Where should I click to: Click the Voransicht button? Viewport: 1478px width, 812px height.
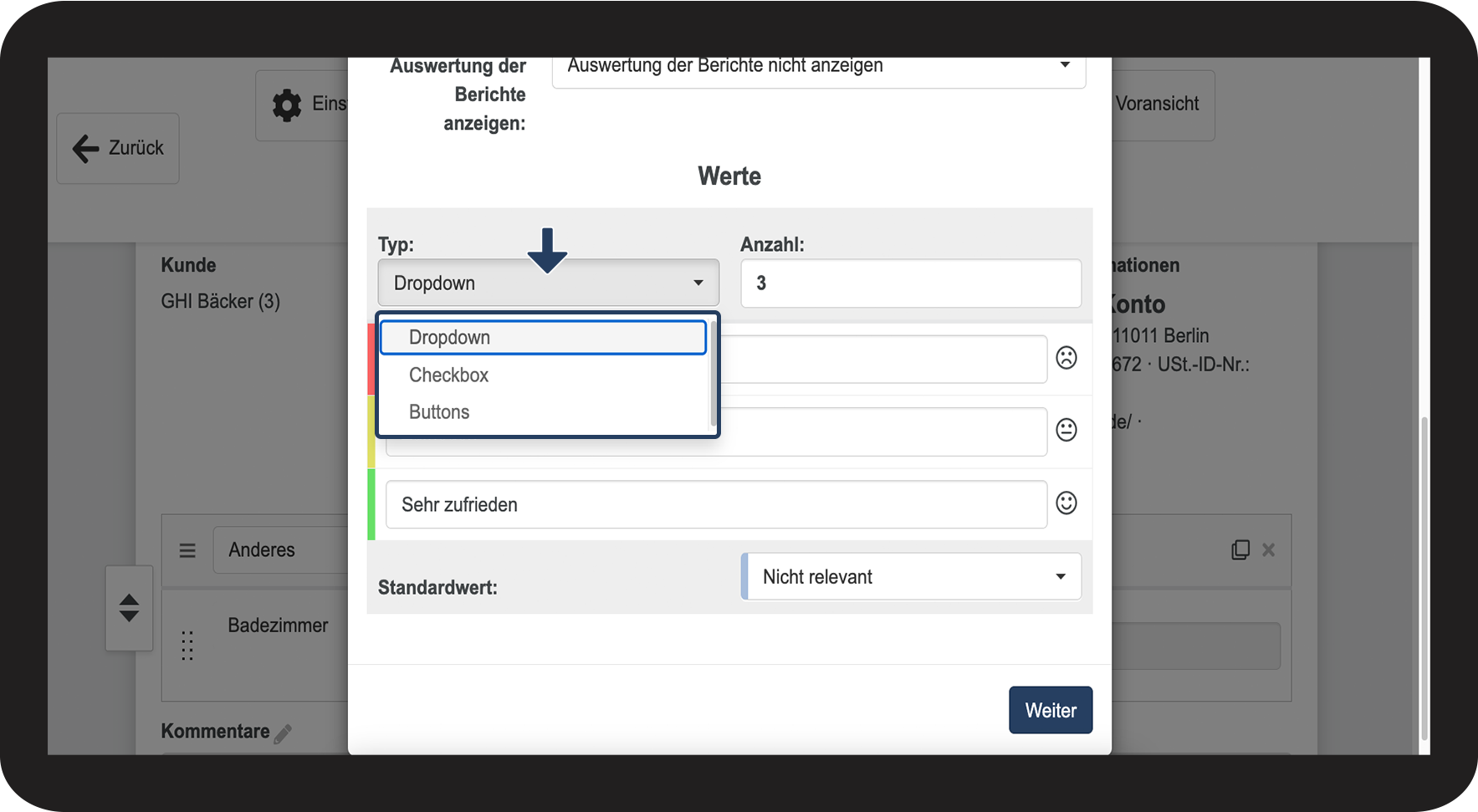coord(1163,105)
